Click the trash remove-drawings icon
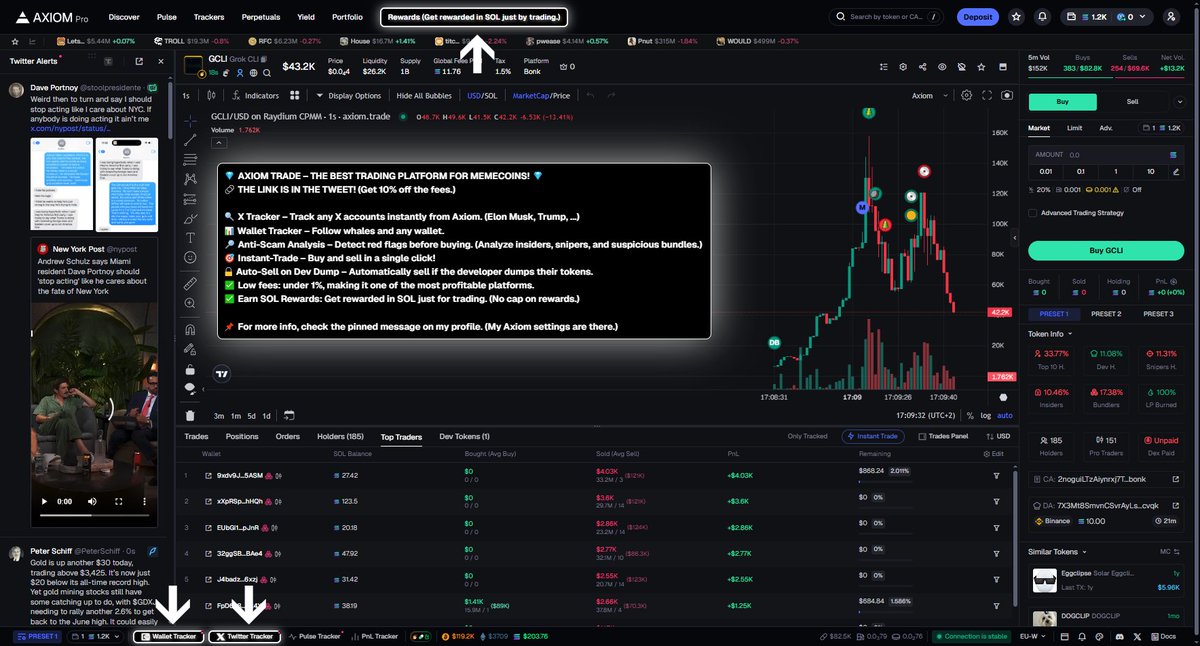The width and height of the screenshot is (1200, 646). click(x=190, y=415)
